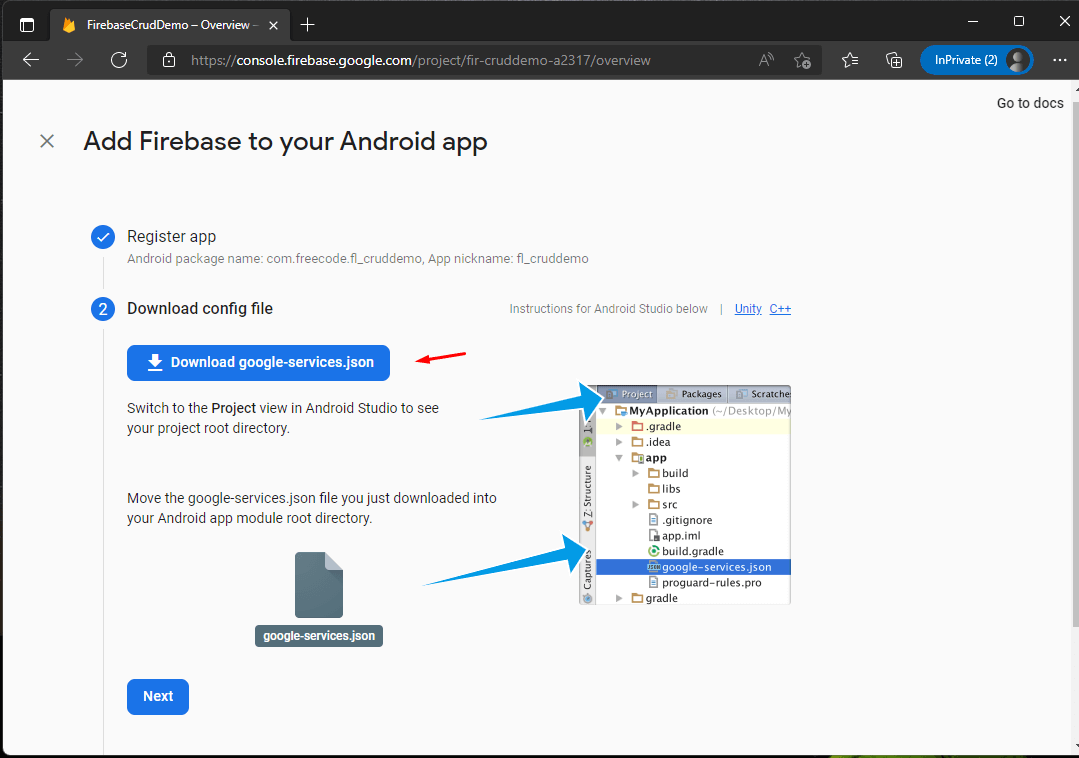Click the Firebase flame favicon on the tab
The image size is (1079, 758).
click(x=68, y=24)
